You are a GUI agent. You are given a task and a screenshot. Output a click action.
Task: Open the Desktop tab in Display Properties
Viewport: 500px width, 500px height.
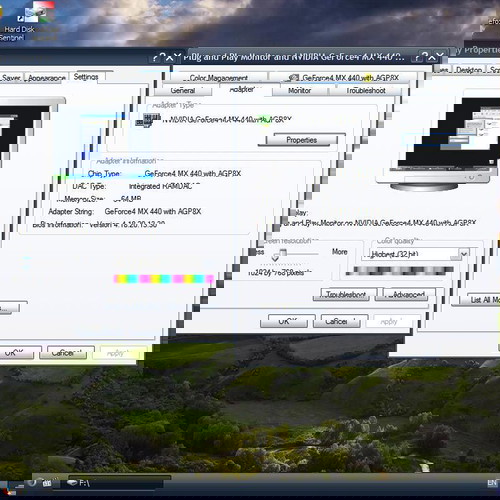tap(469, 70)
